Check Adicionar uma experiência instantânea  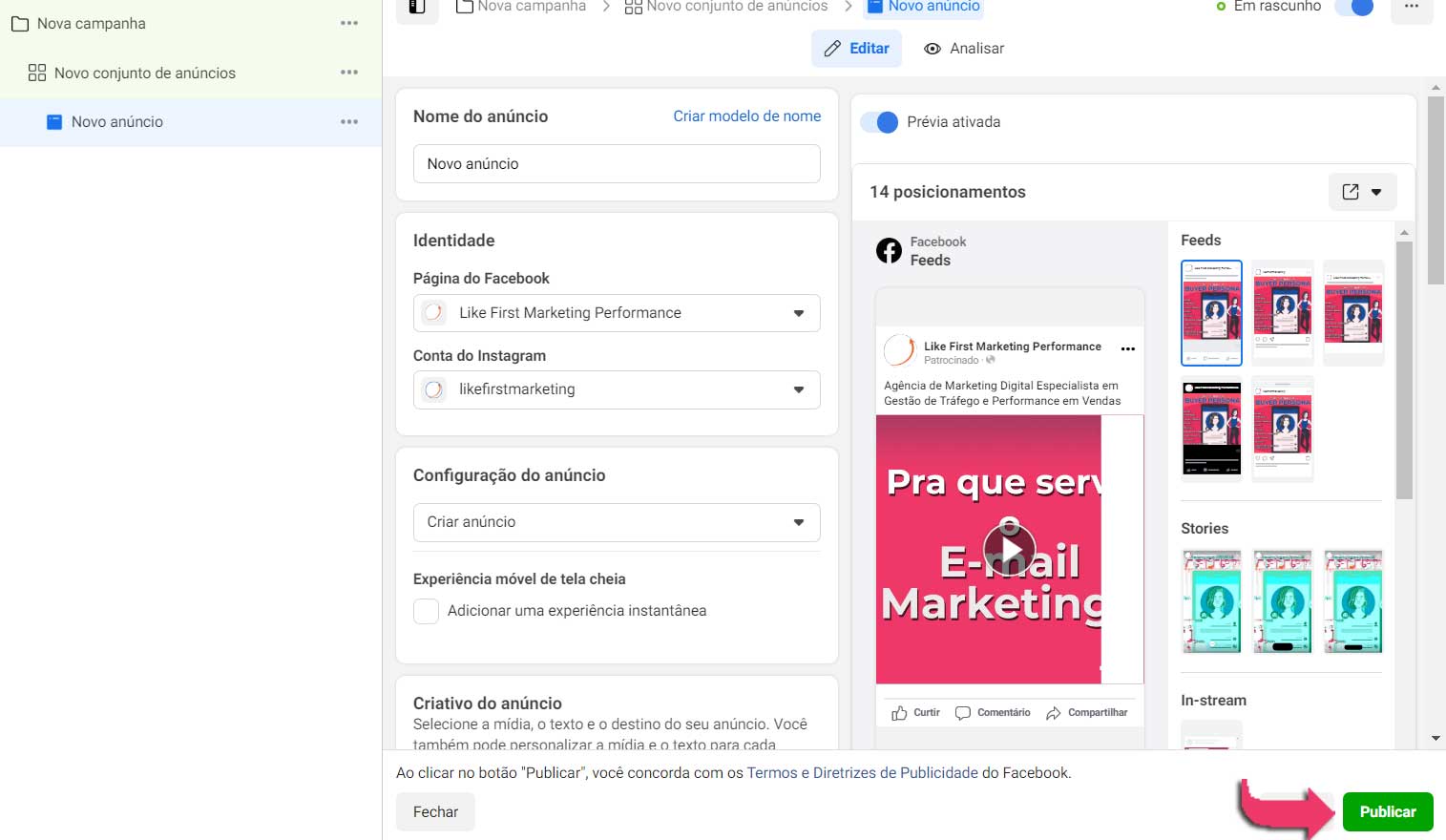point(426,611)
